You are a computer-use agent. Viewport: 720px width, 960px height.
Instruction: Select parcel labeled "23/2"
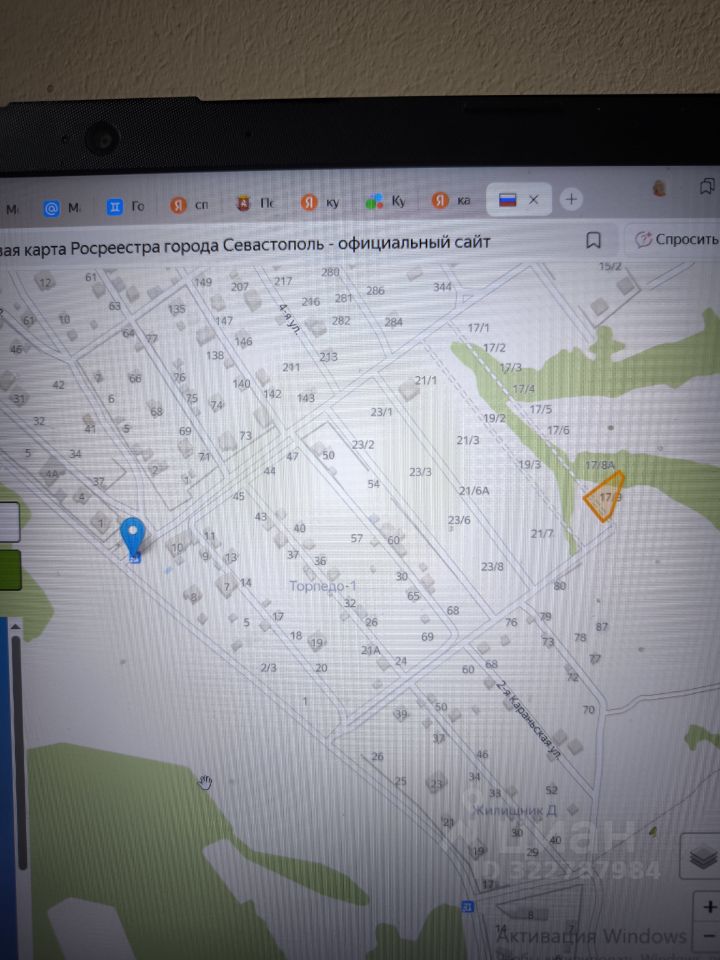click(x=363, y=444)
